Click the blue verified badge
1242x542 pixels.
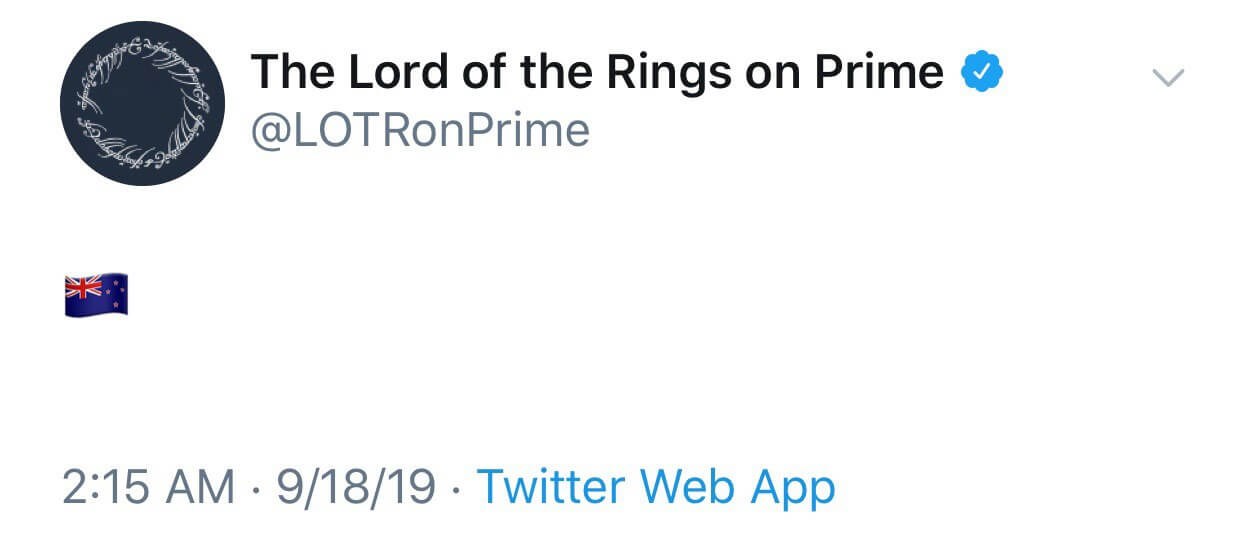click(x=982, y=72)
